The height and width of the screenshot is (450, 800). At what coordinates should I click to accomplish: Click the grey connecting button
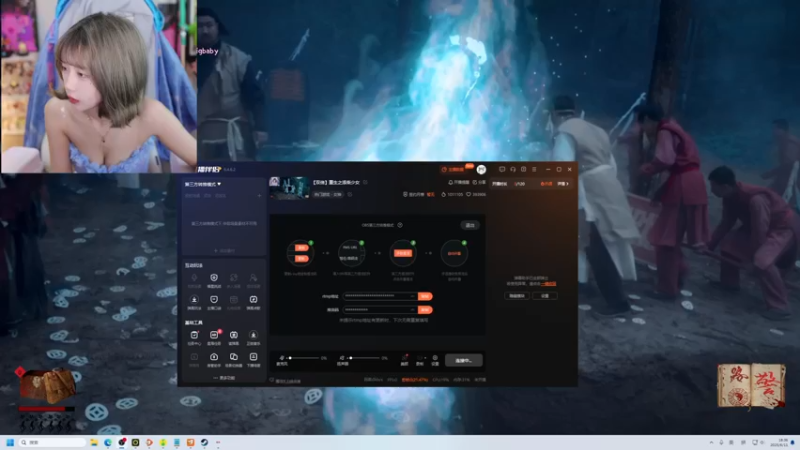click(464, 360)
